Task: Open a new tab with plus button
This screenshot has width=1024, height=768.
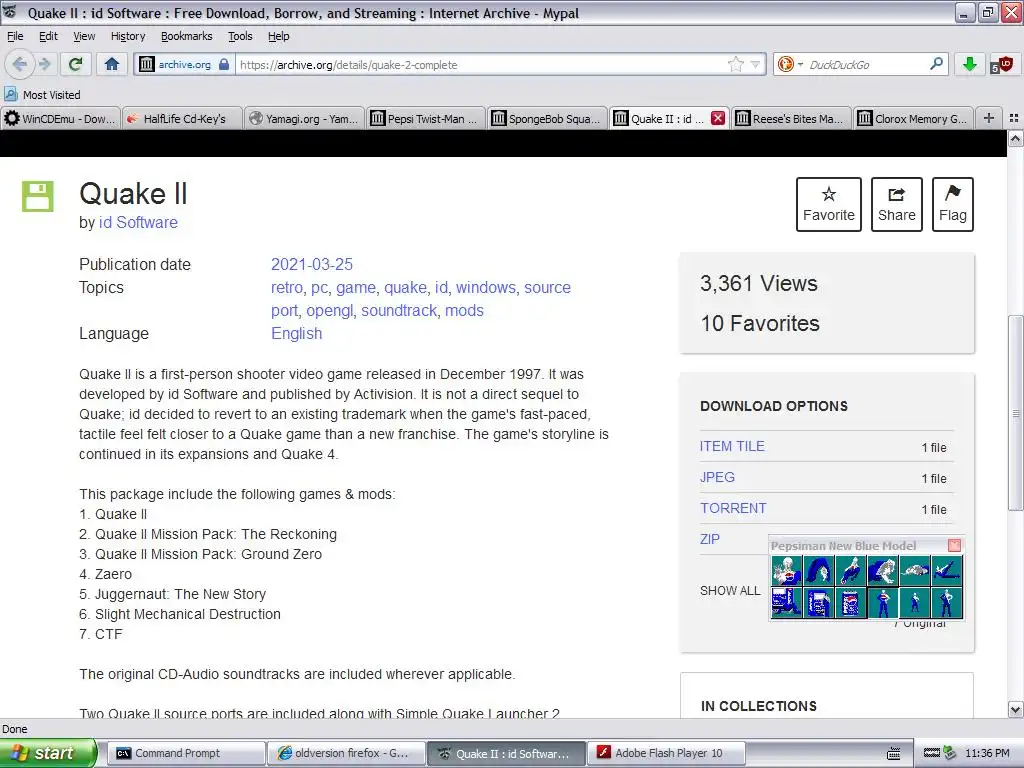Action: pyautogui.click(x=989, y=118)
